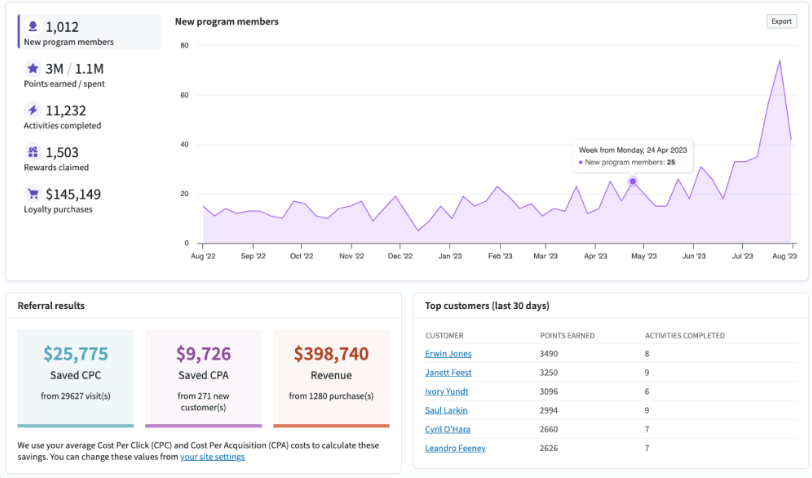This screenshot has height=478, width=812.
Task: Click the 11,232 activities value
Action: pos(66,110)
